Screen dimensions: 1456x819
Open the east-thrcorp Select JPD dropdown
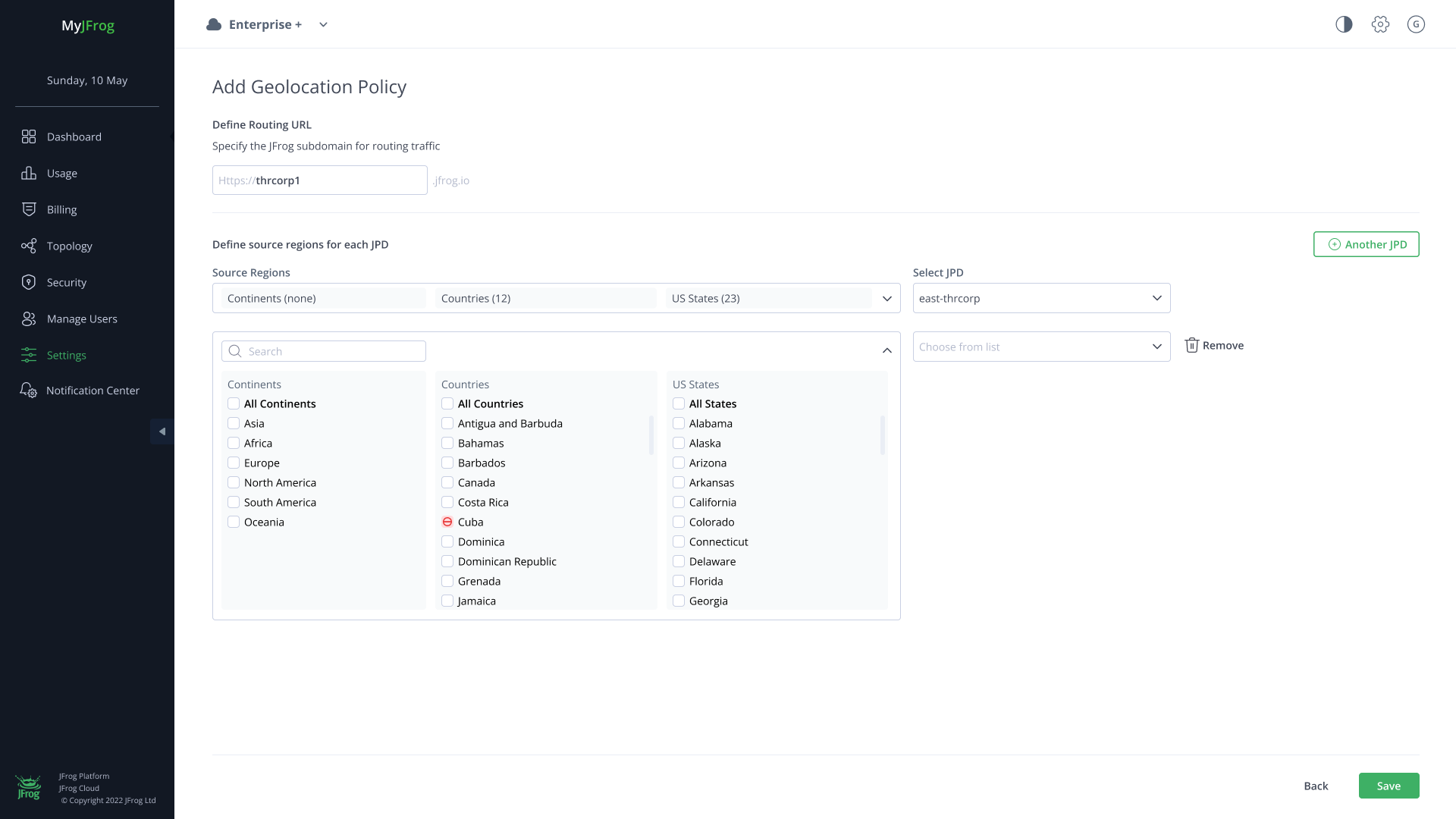click(1041, 298)
